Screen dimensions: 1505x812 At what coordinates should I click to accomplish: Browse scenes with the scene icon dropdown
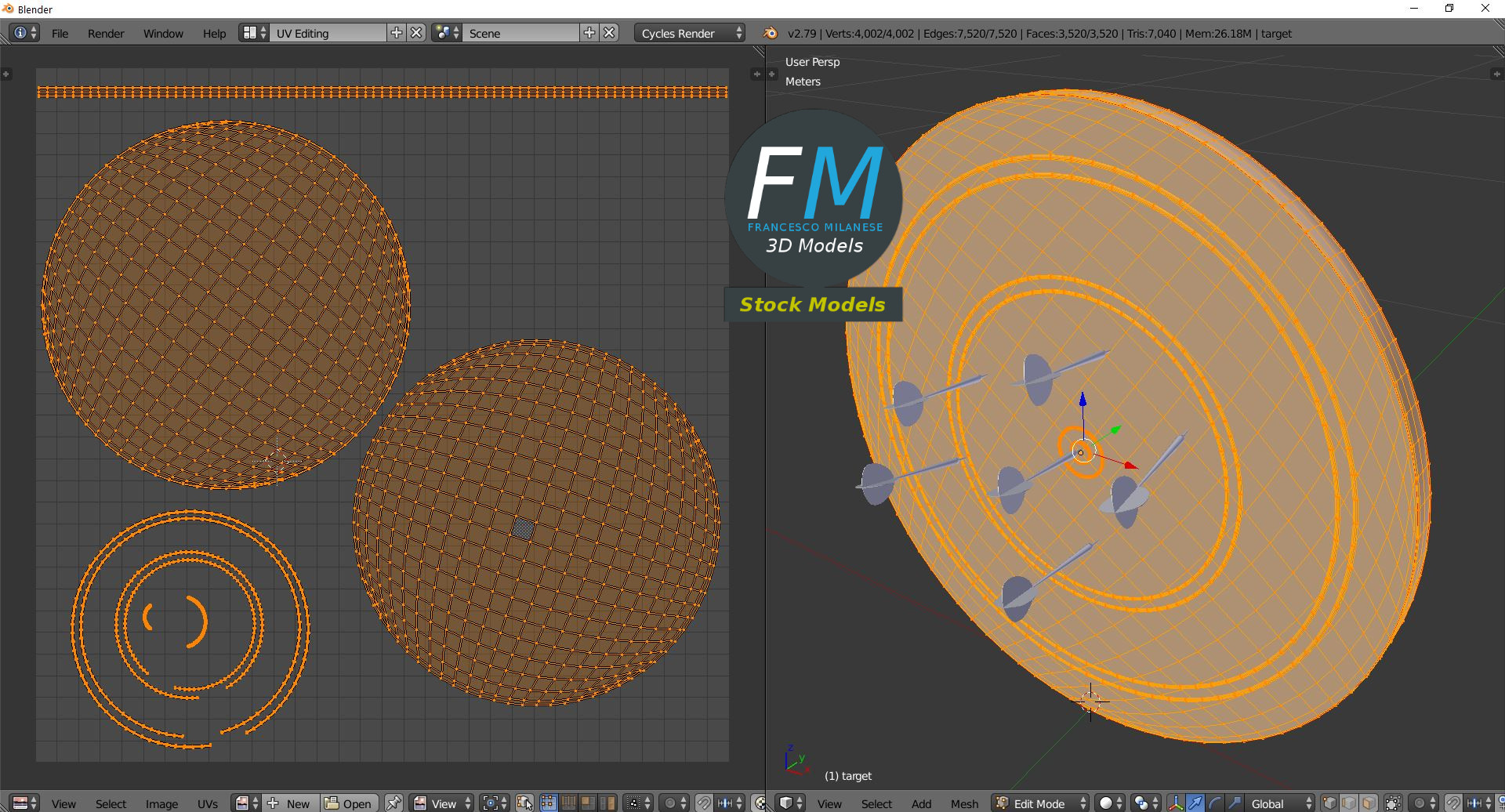[447, 33]
